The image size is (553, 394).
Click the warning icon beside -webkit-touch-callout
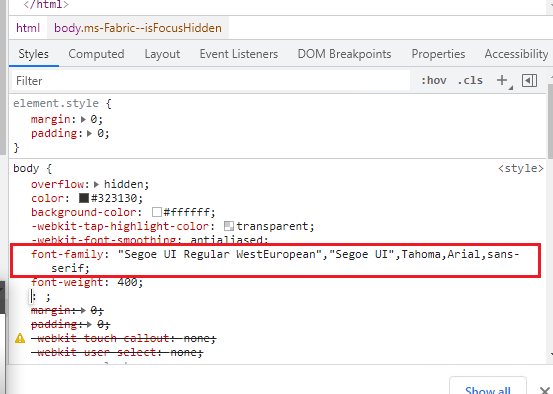pyautogui.click(x=20, y=338)
